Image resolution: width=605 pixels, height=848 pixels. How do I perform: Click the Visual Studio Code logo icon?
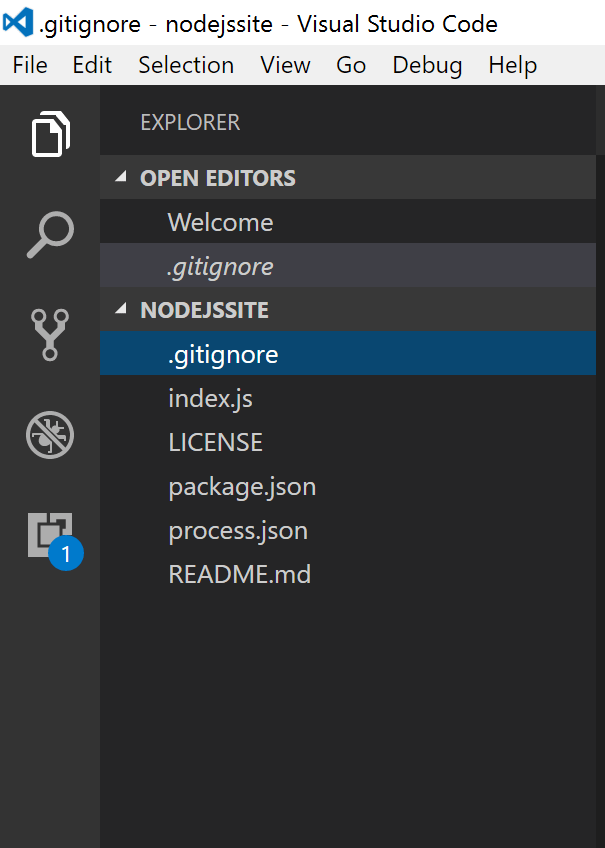[x=18, y=22]
